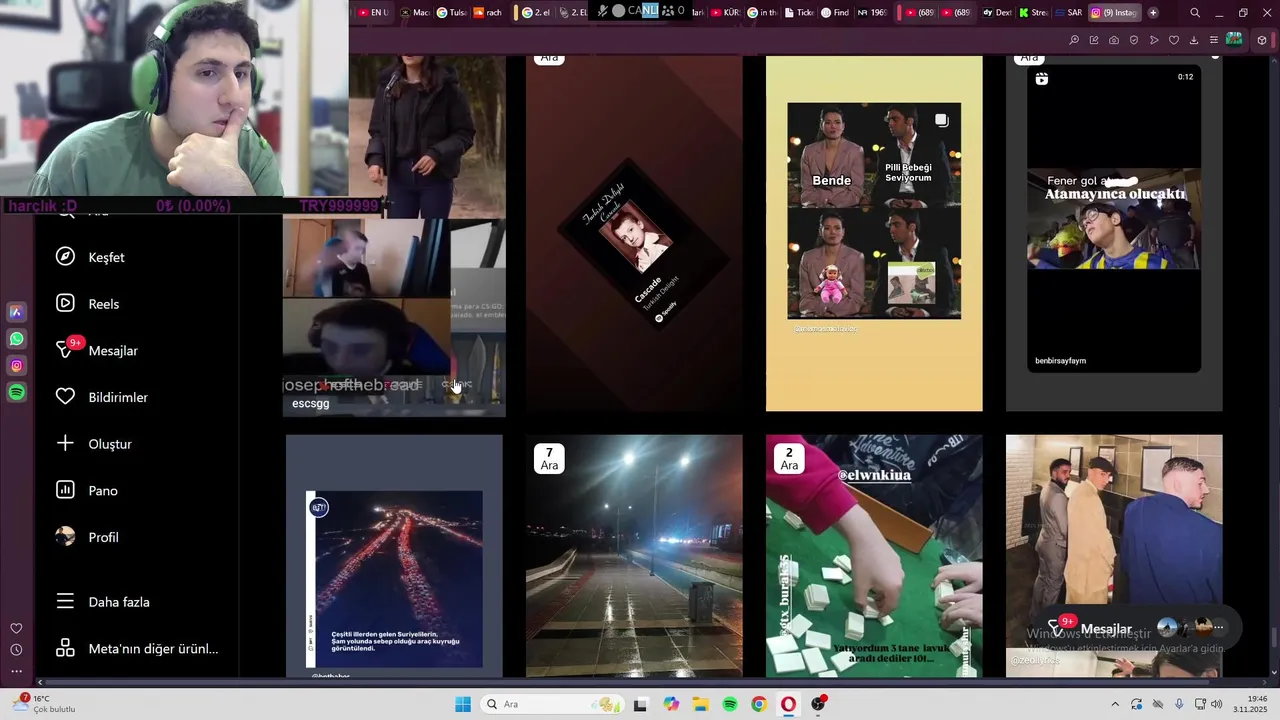Viewport: 1280px width, 720px height.
Task: Open the Suriyelilerin traffic jam news post
Action: [394, 556]
